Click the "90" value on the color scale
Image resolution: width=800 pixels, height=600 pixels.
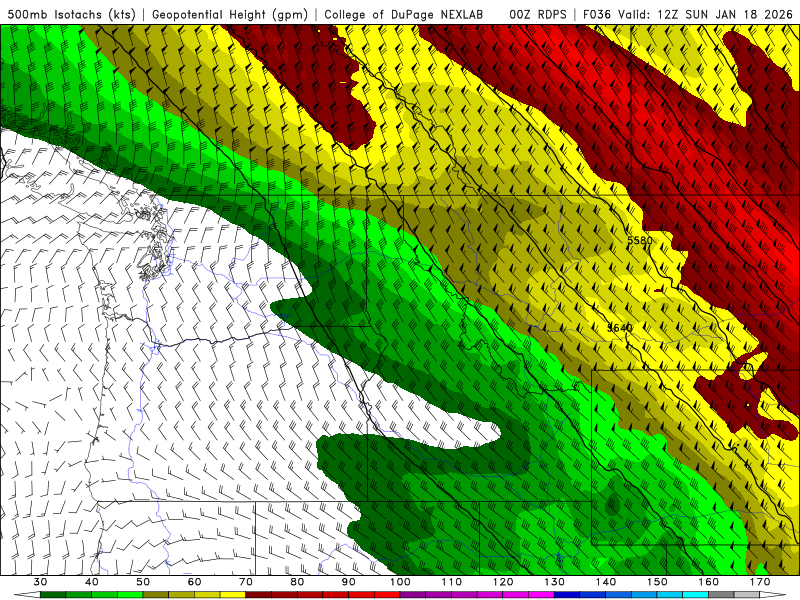[348, 582]
